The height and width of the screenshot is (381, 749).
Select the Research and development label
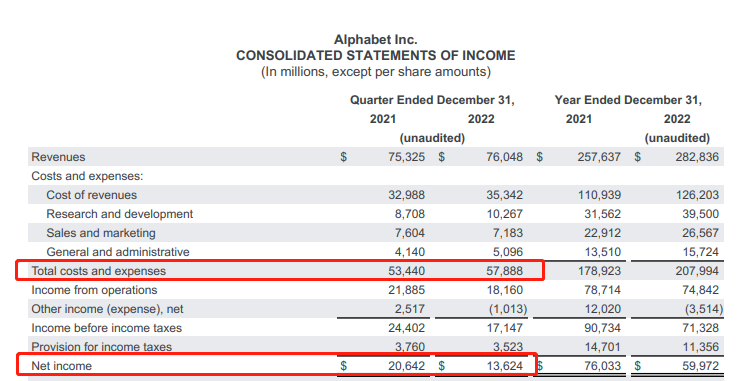[119, 214]
